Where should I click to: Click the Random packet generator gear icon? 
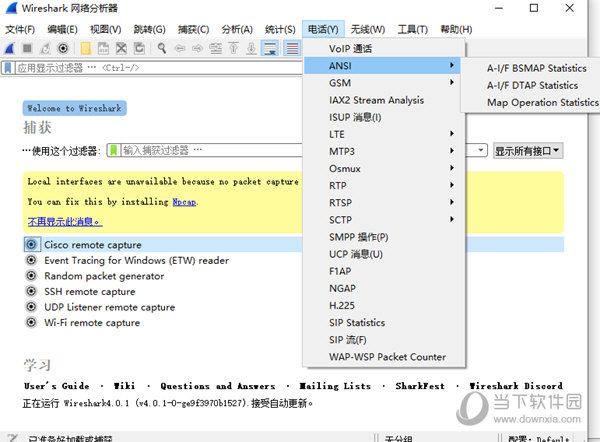click(31, 276)
